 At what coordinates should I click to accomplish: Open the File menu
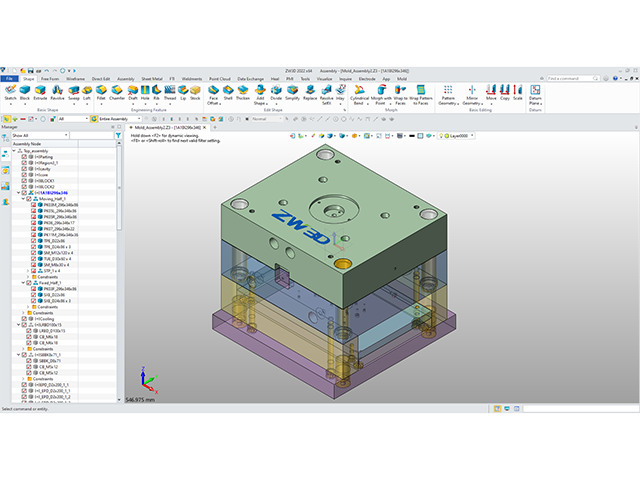pos(9,79)
